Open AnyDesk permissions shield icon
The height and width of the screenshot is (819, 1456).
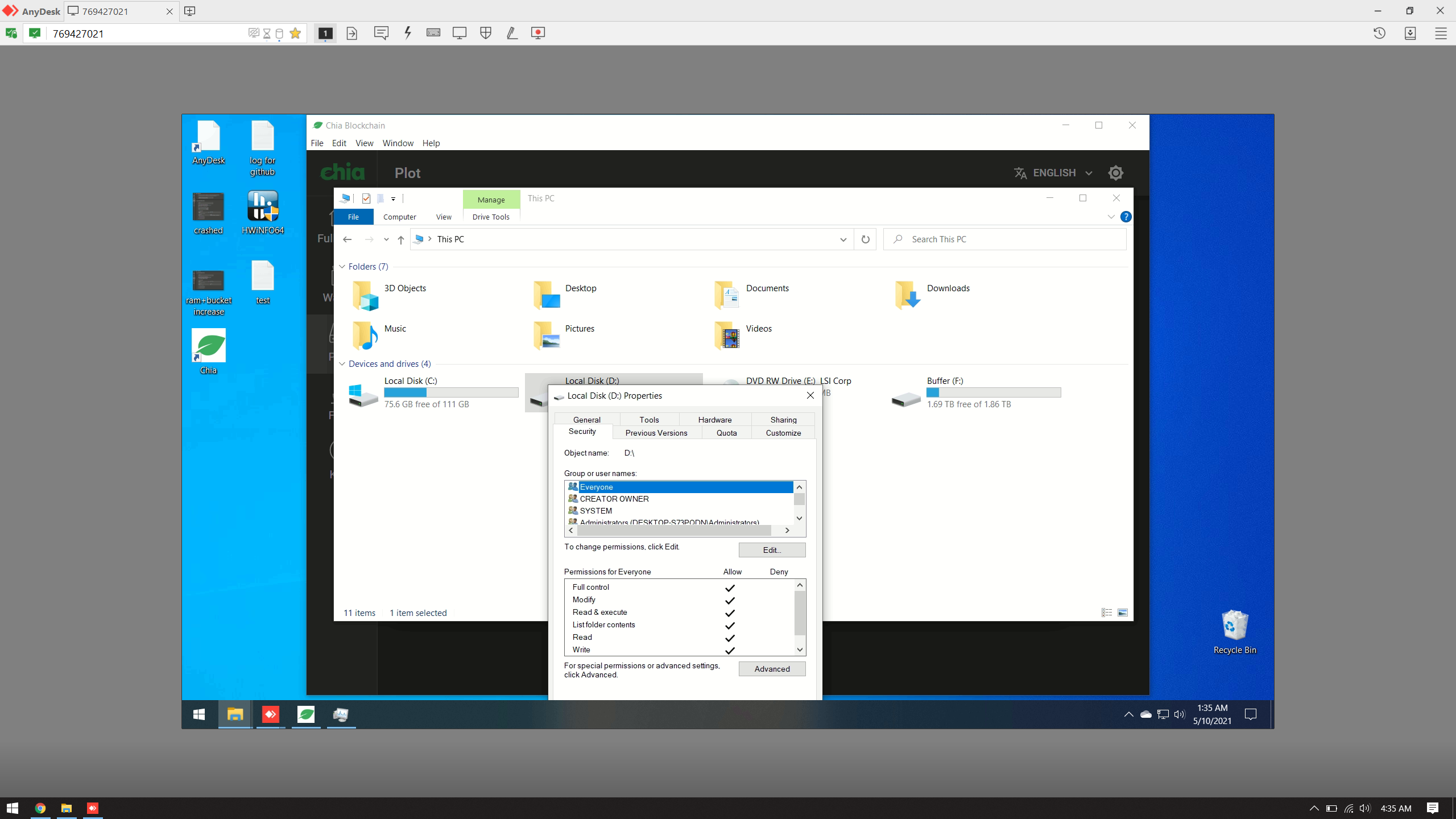pyautogui.click(x=486, y=33)
